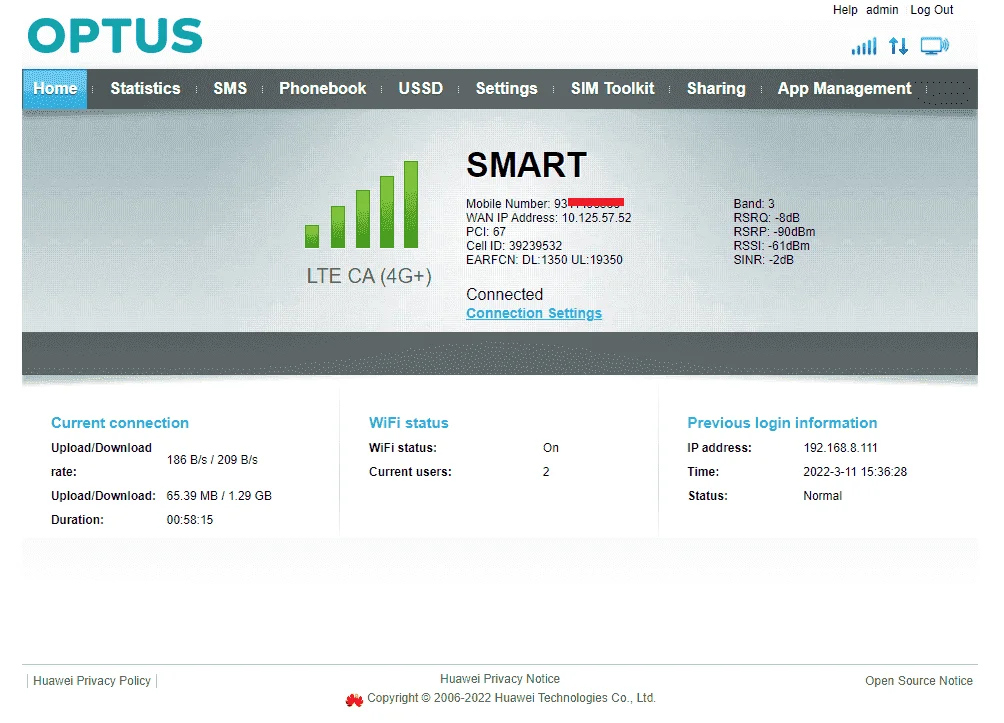Click Log Out

(x=932, y=10)
